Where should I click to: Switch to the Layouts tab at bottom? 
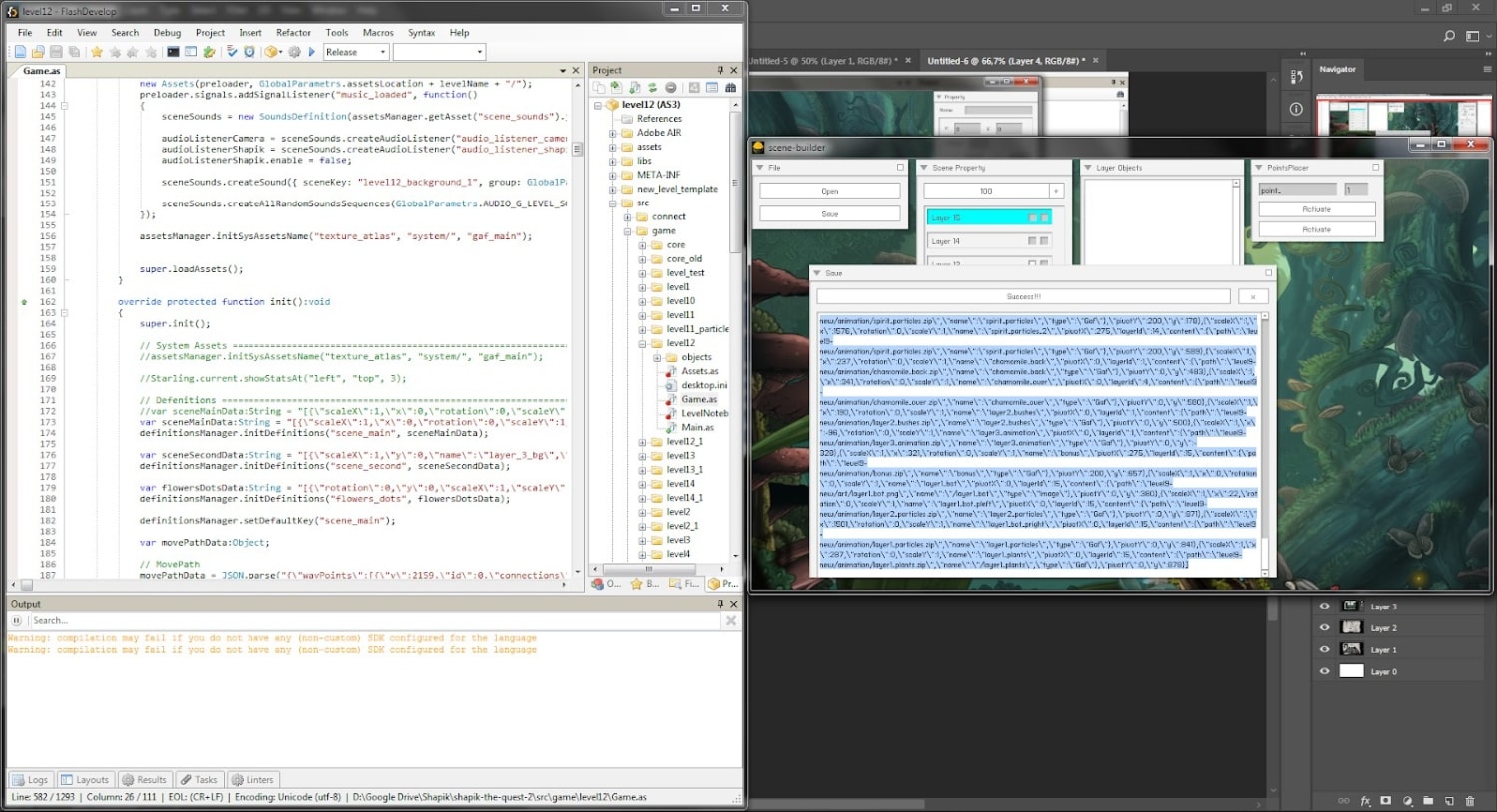click(85, 780)
